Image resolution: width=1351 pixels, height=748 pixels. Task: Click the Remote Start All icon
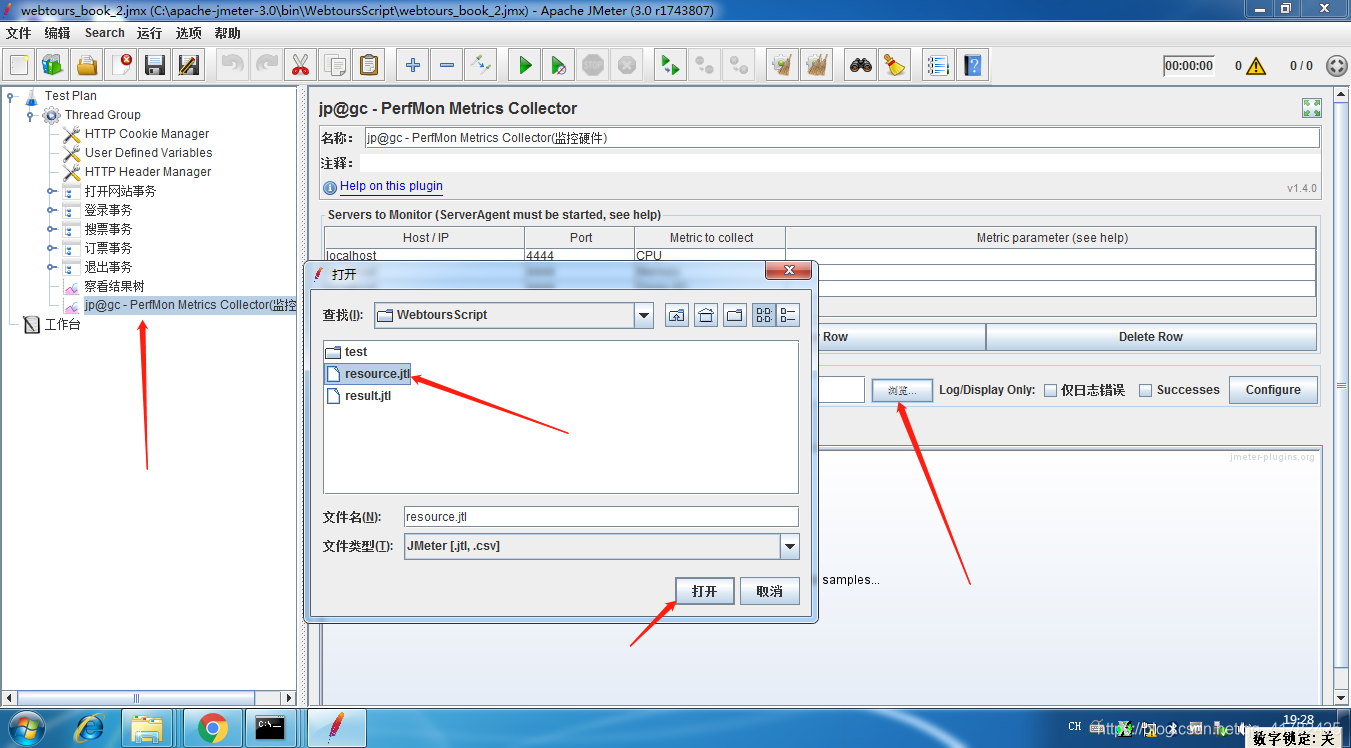pos(669,66)
